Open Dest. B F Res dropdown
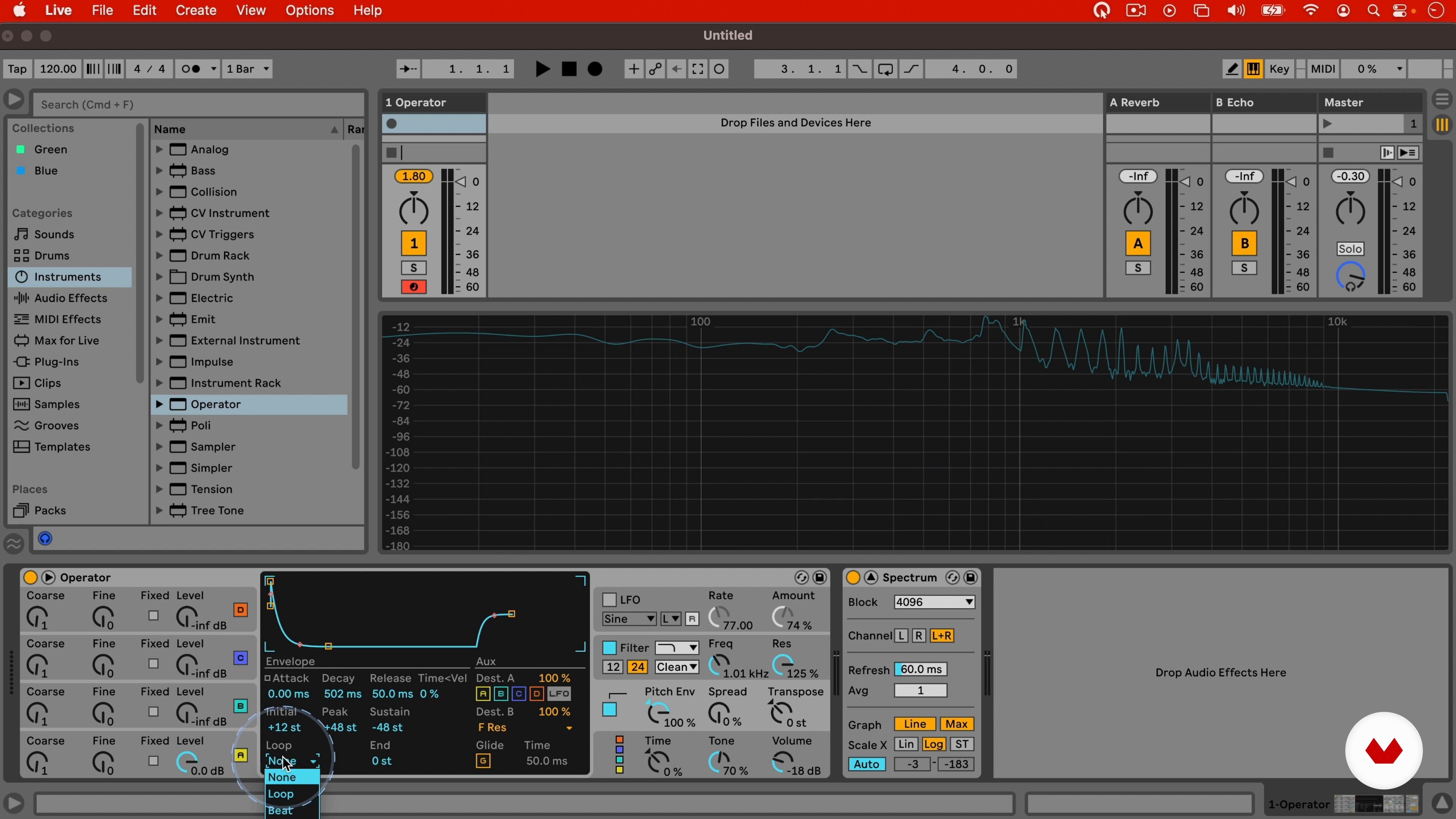Image resolution: width=1456 pixels, height=819 pixels. coord(525,728)
